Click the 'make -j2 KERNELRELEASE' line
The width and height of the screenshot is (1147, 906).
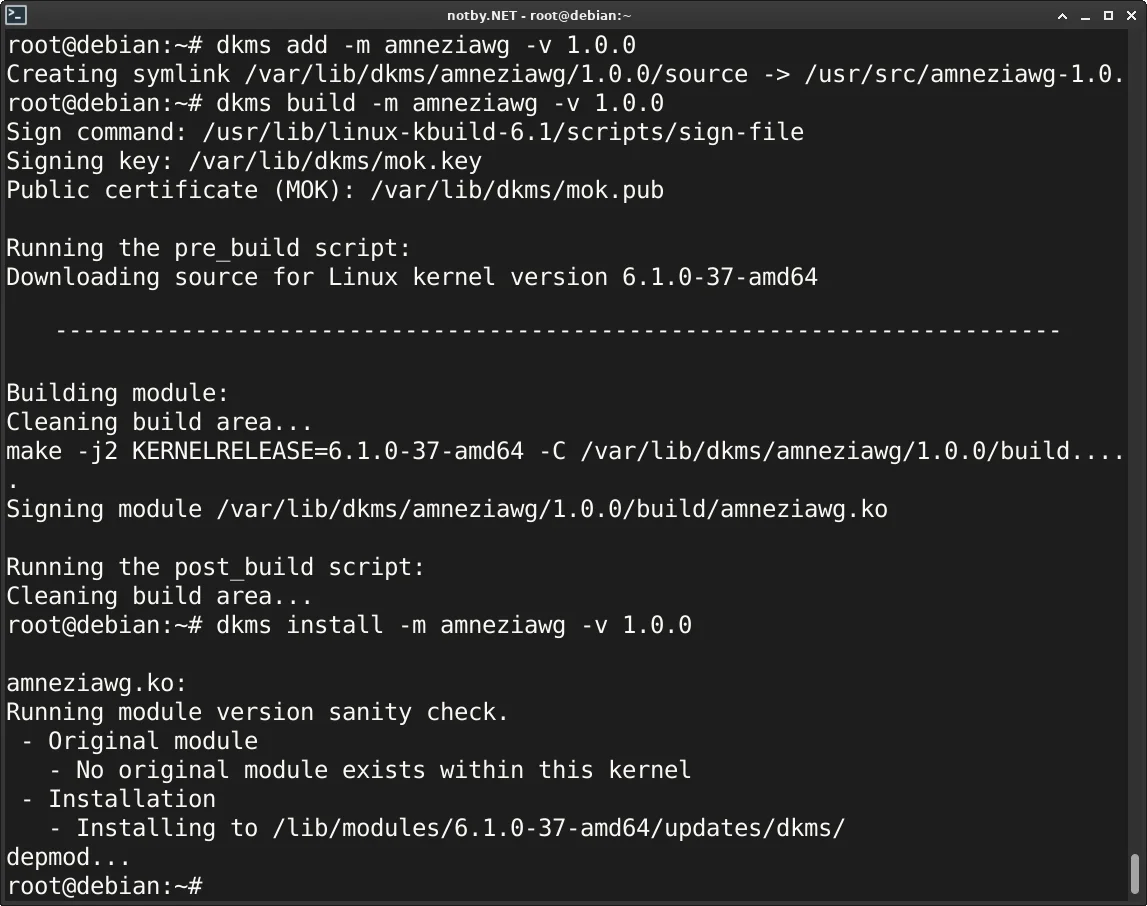(x=565, y=451)
